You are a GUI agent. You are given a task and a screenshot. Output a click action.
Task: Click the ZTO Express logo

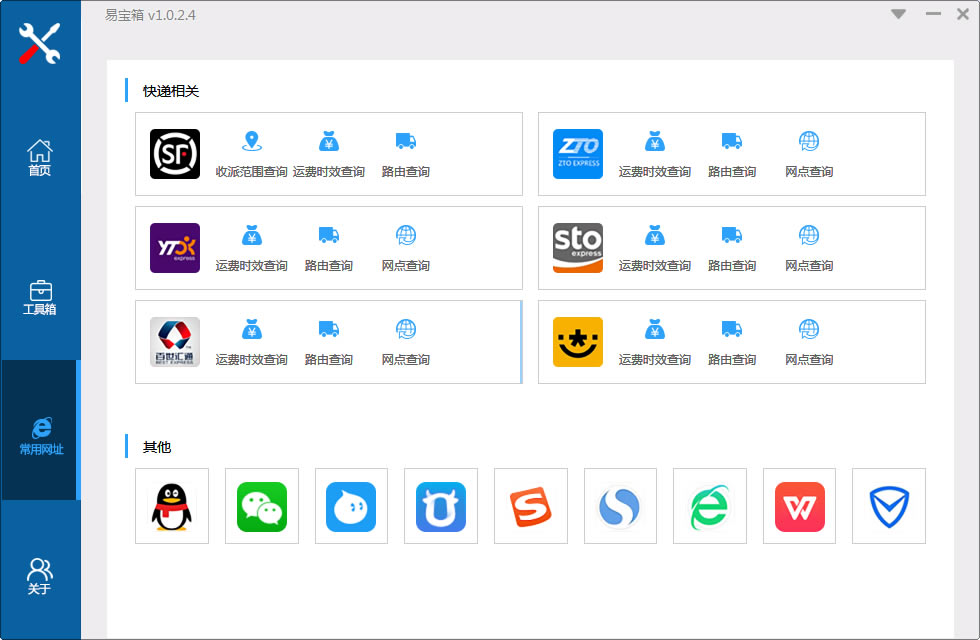tap(578, 154)
